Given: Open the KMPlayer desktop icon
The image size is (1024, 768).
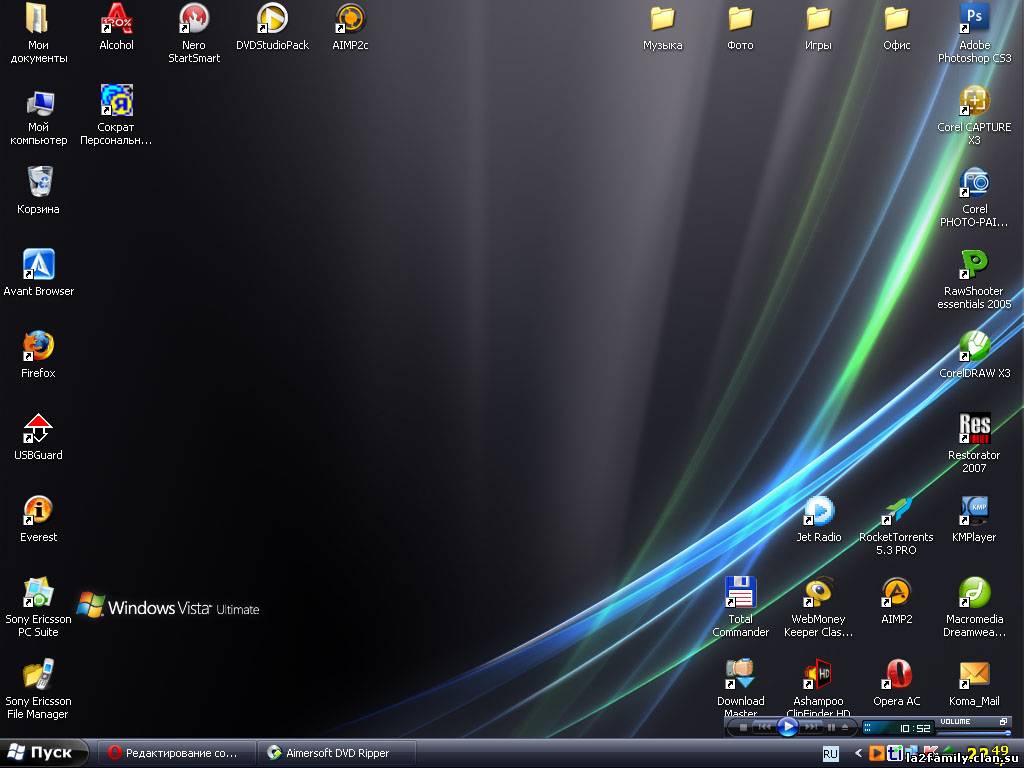Looking at the screenshot, I should point(974,511).
